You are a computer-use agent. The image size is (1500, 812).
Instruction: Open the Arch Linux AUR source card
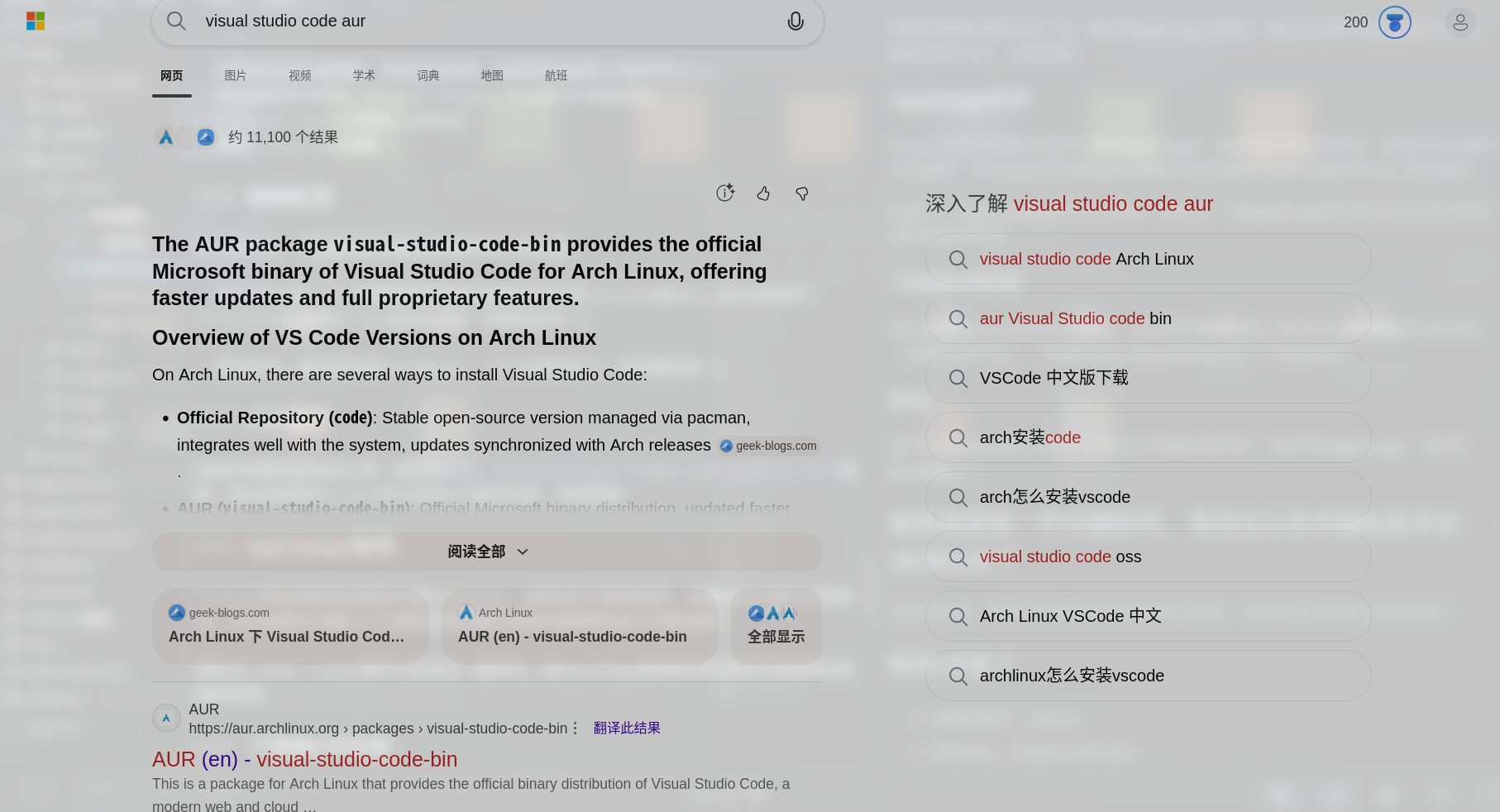point(580,626)
